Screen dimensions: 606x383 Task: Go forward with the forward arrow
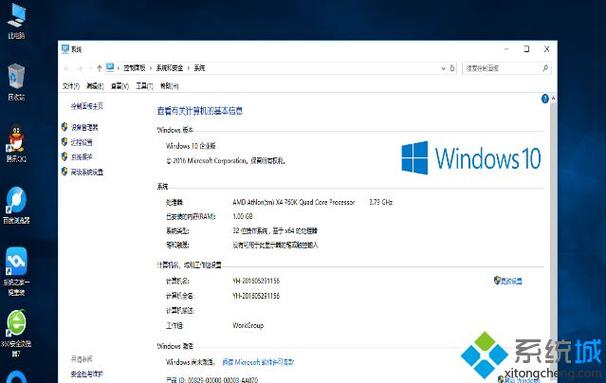80,68
